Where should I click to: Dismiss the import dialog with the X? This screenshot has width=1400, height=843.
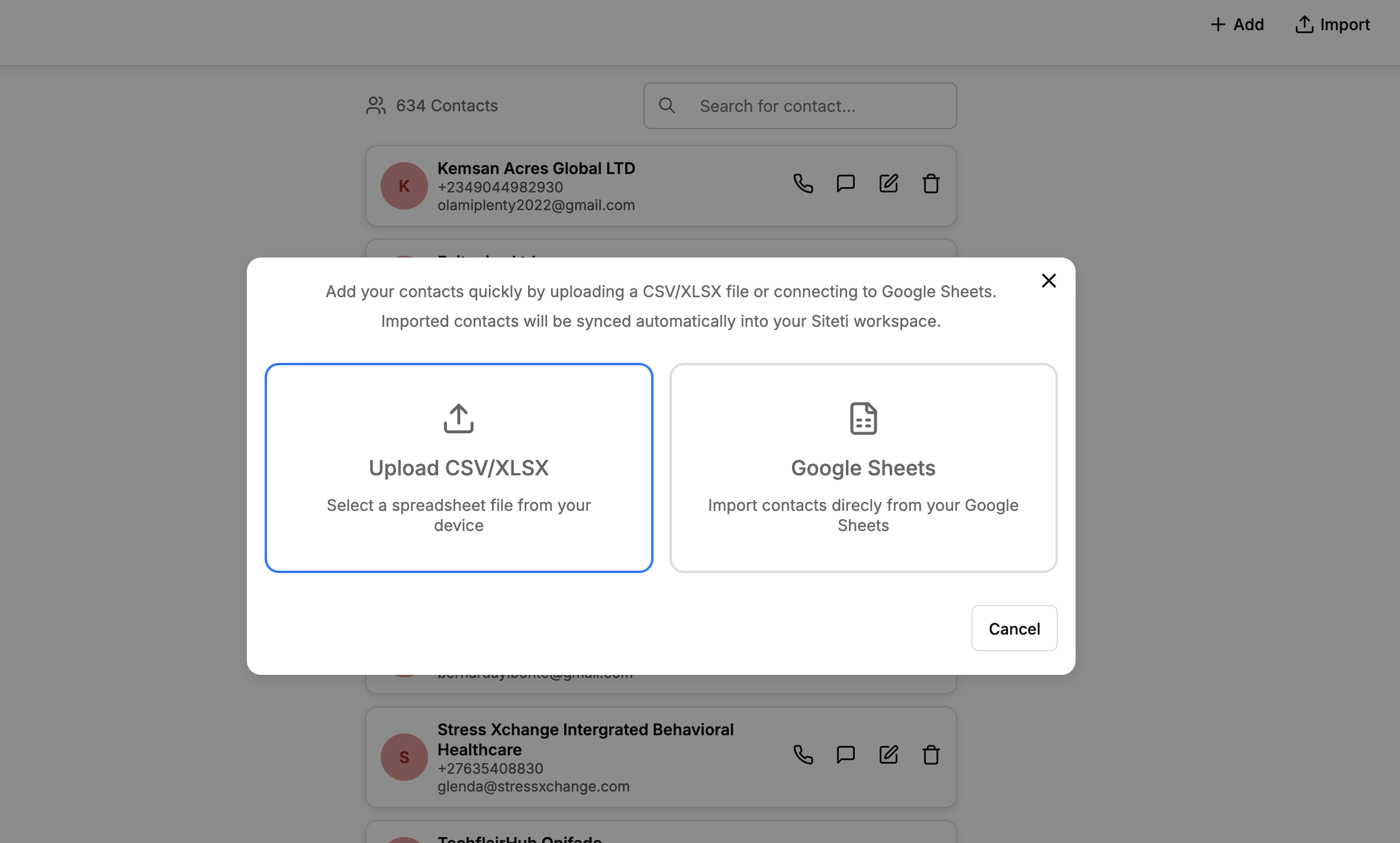coord(1048,281)
